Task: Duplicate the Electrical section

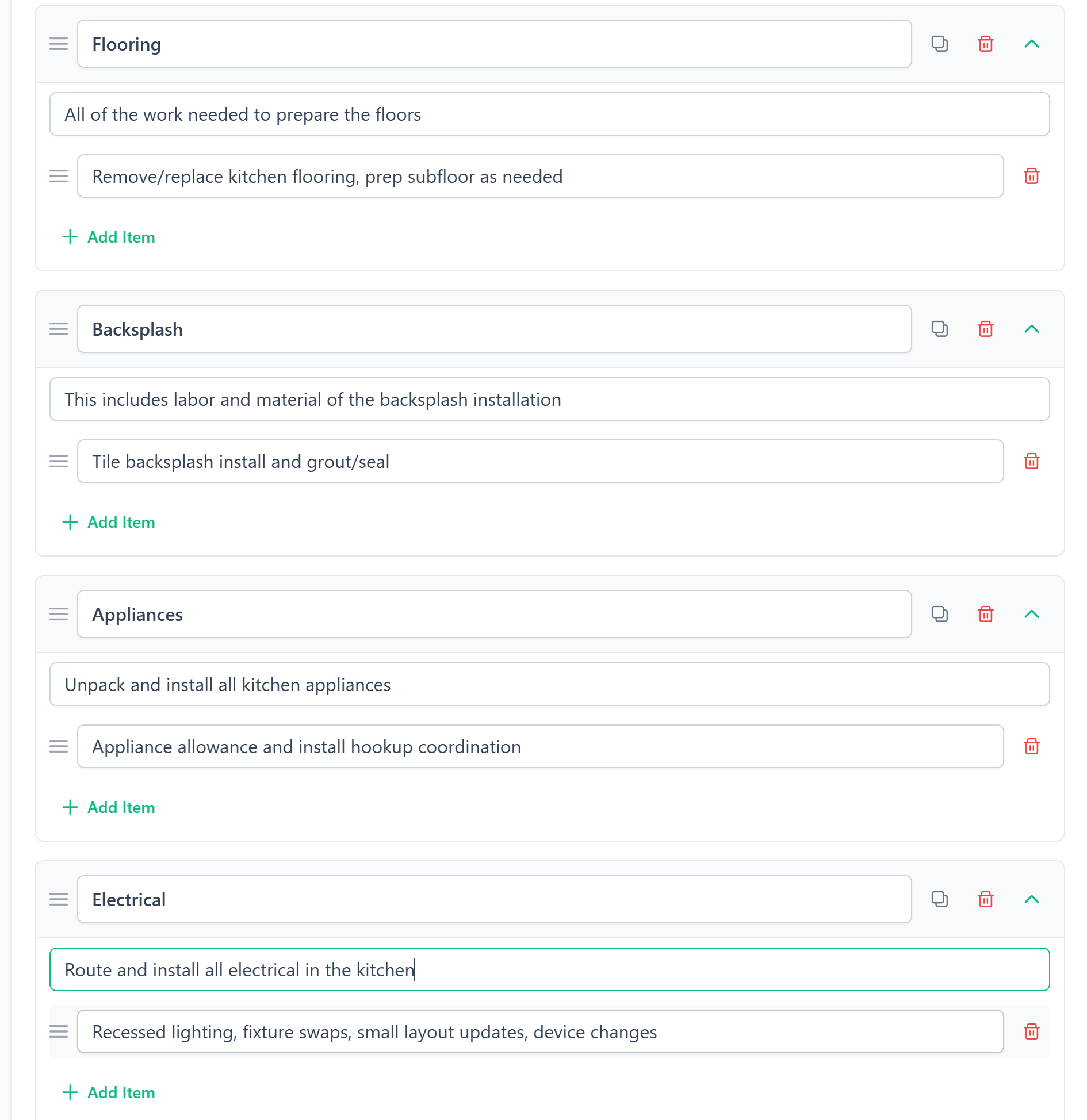Action: click(x=939, y=899)
